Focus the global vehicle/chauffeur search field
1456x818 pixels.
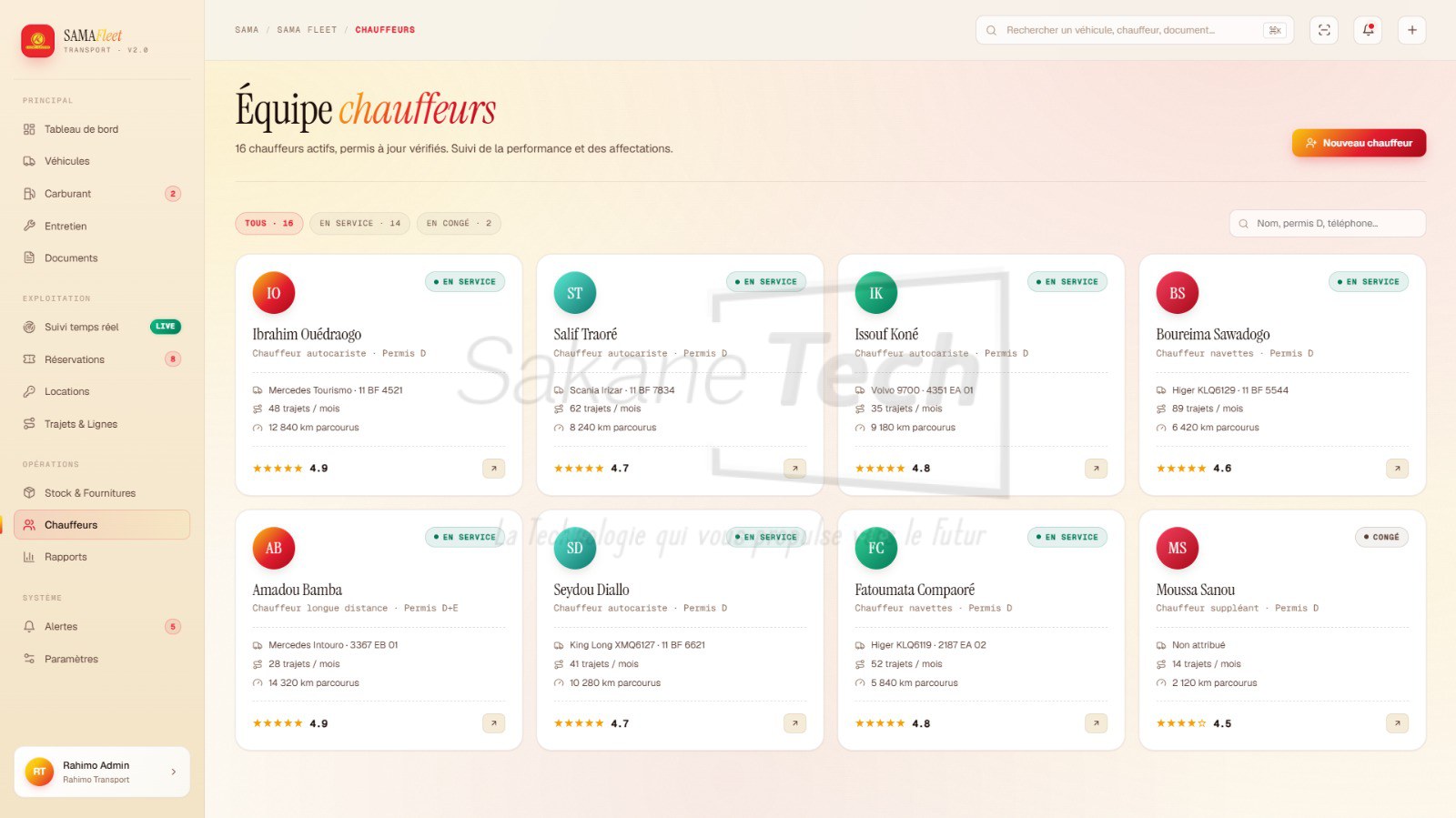click(1135, 30)
